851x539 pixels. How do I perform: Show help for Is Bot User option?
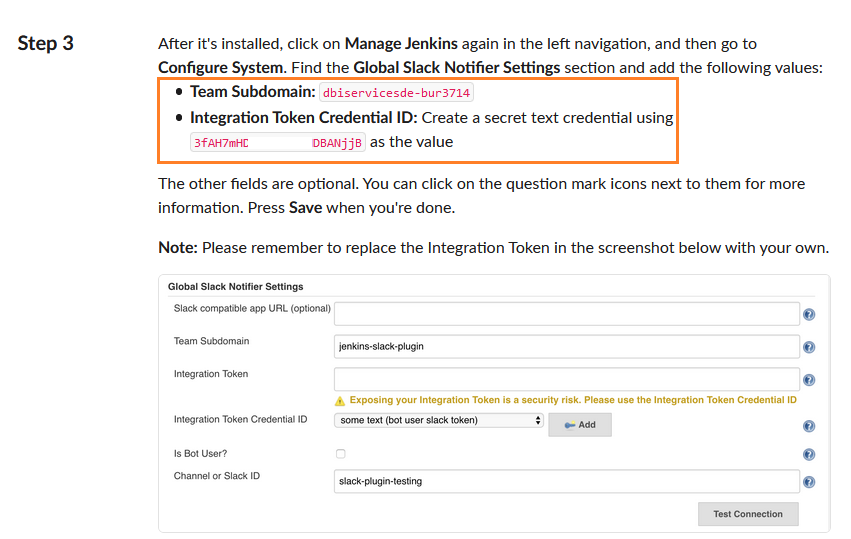(809, 454)
